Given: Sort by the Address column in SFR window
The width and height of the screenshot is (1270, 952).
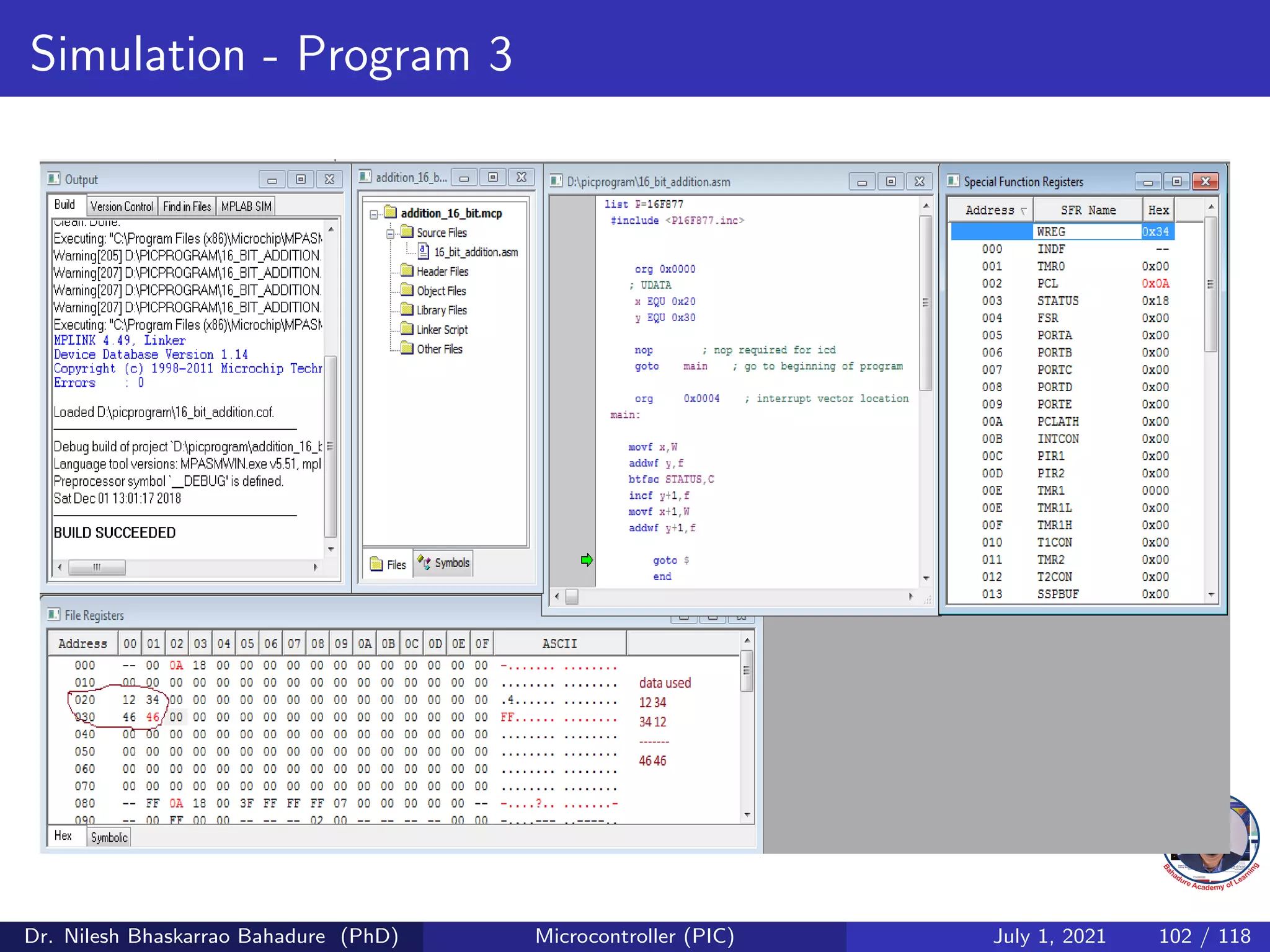Looking at the screenshot, I should [990, 210].
